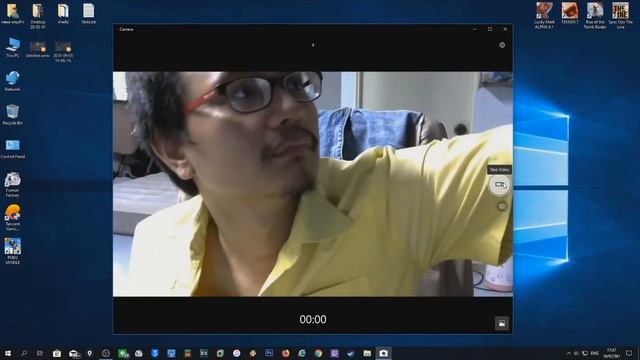Launch the PUBG MOBILE shortcut

[x=13, y=251]
